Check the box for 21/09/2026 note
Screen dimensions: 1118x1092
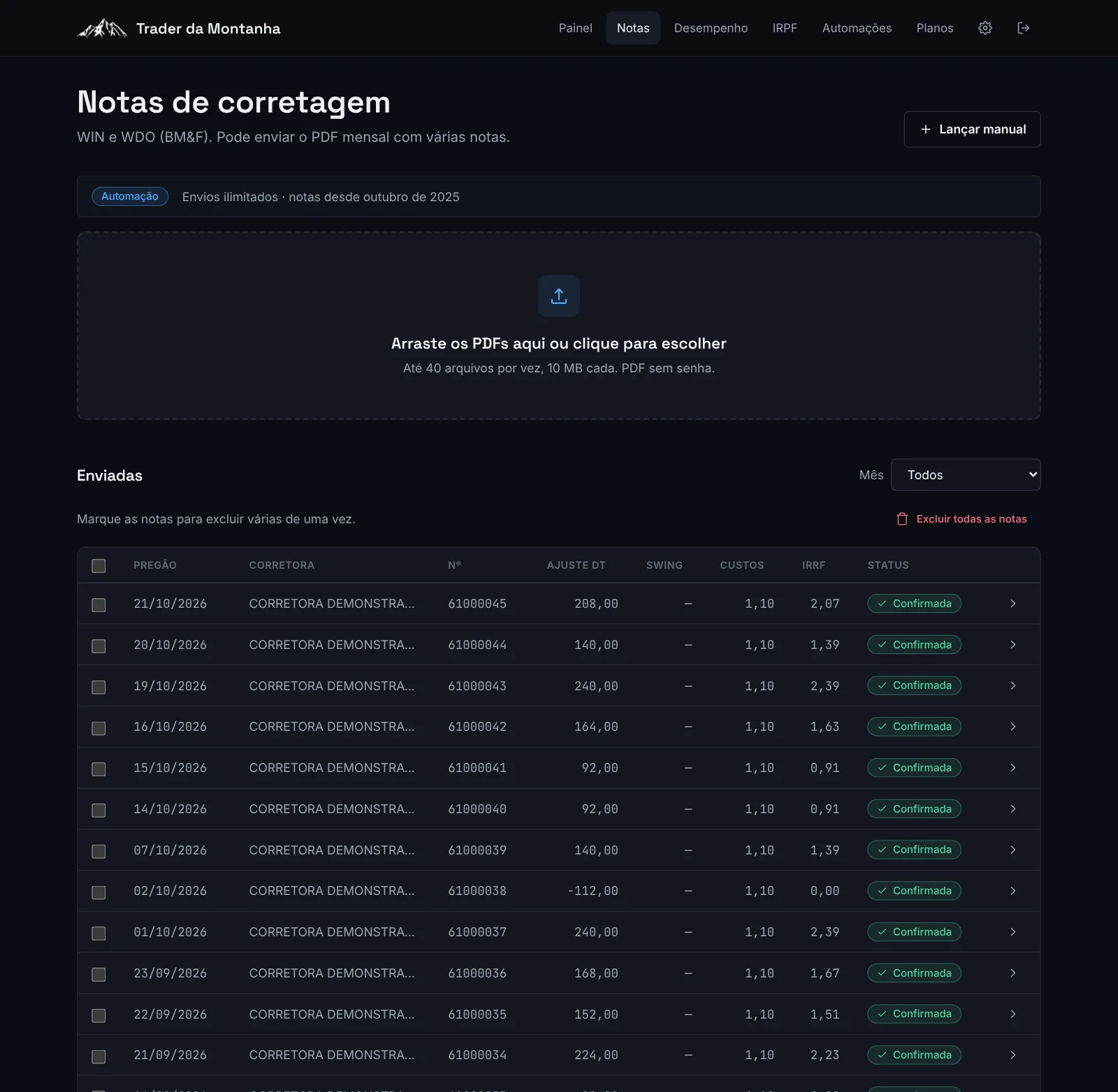pos(99,1057)
